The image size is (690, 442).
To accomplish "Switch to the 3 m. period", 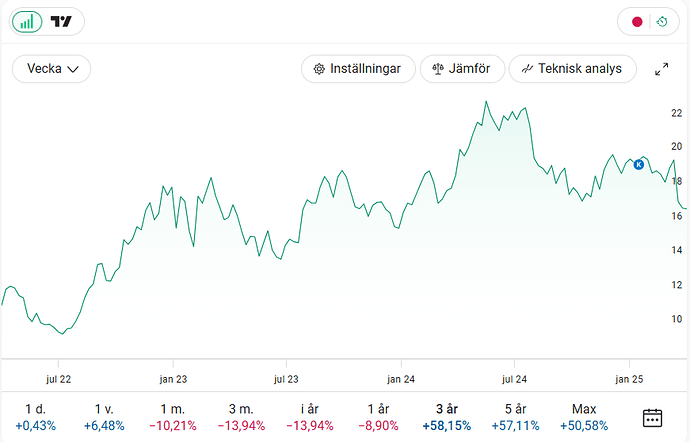I will [241, 417].
